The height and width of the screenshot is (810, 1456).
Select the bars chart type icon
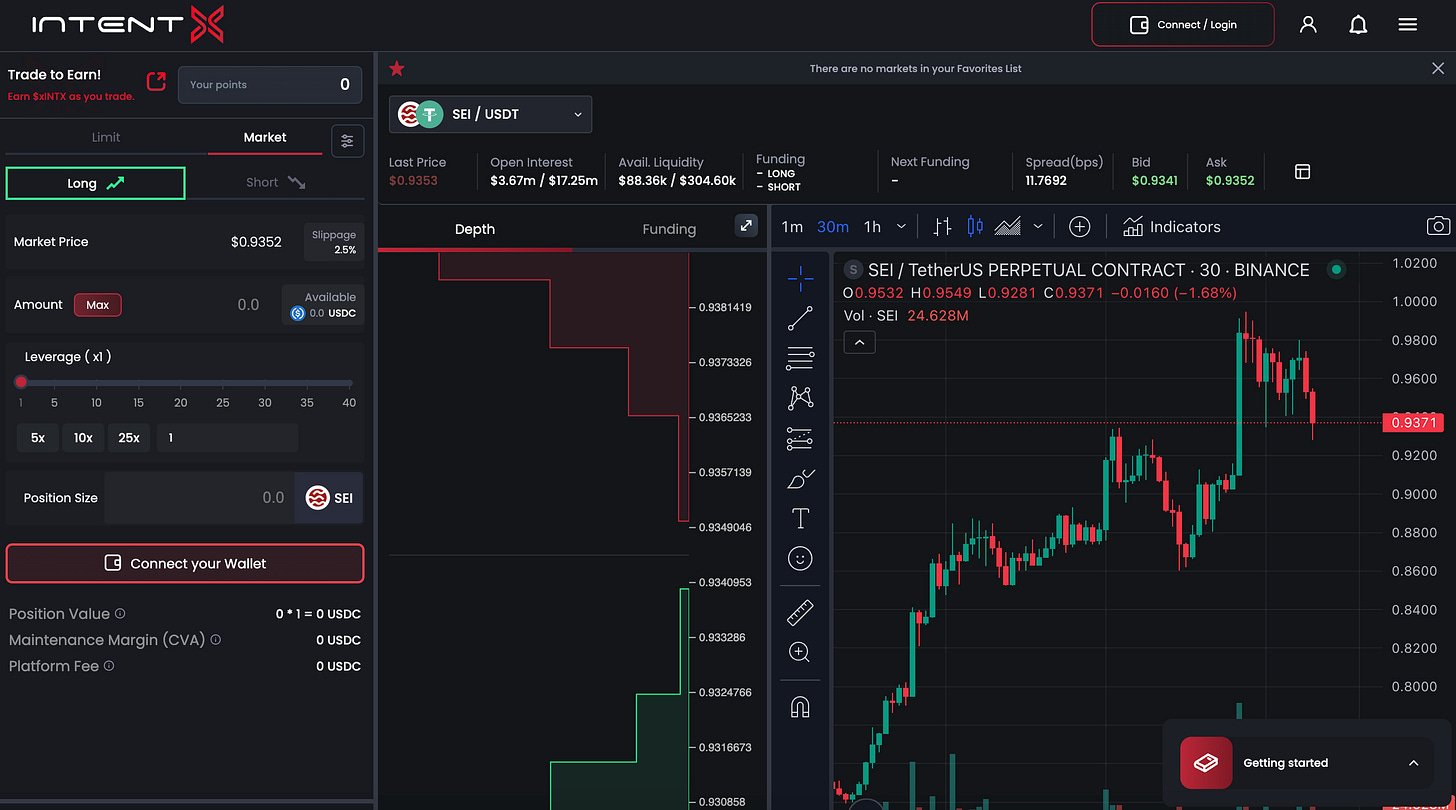pos(941,227)
